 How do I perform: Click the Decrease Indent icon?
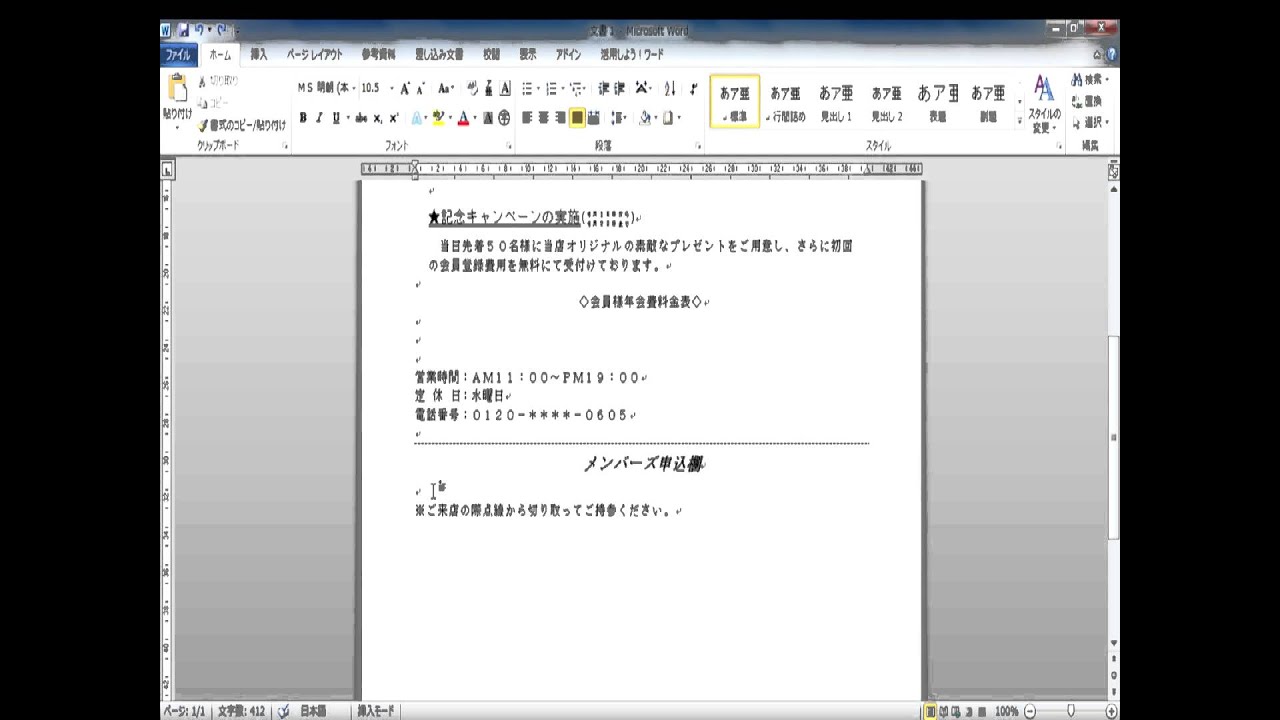tap(604, 88)
